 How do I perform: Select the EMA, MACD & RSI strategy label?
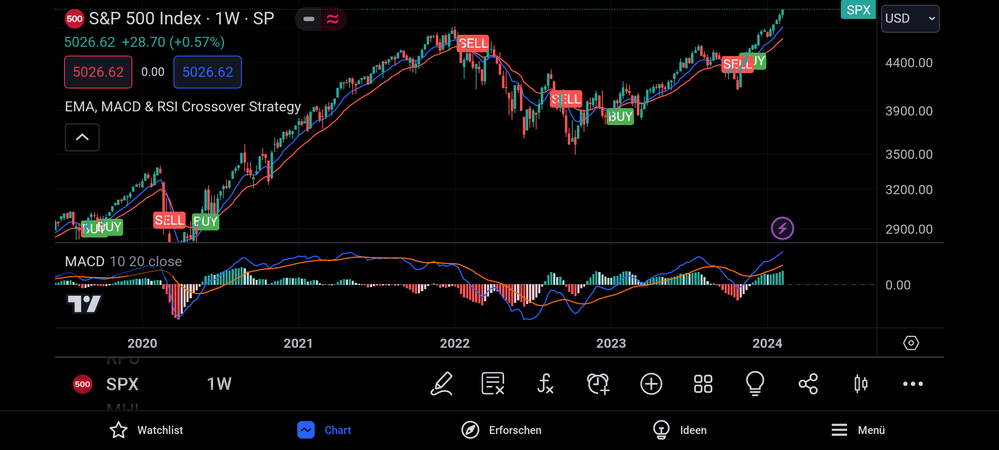183,106
